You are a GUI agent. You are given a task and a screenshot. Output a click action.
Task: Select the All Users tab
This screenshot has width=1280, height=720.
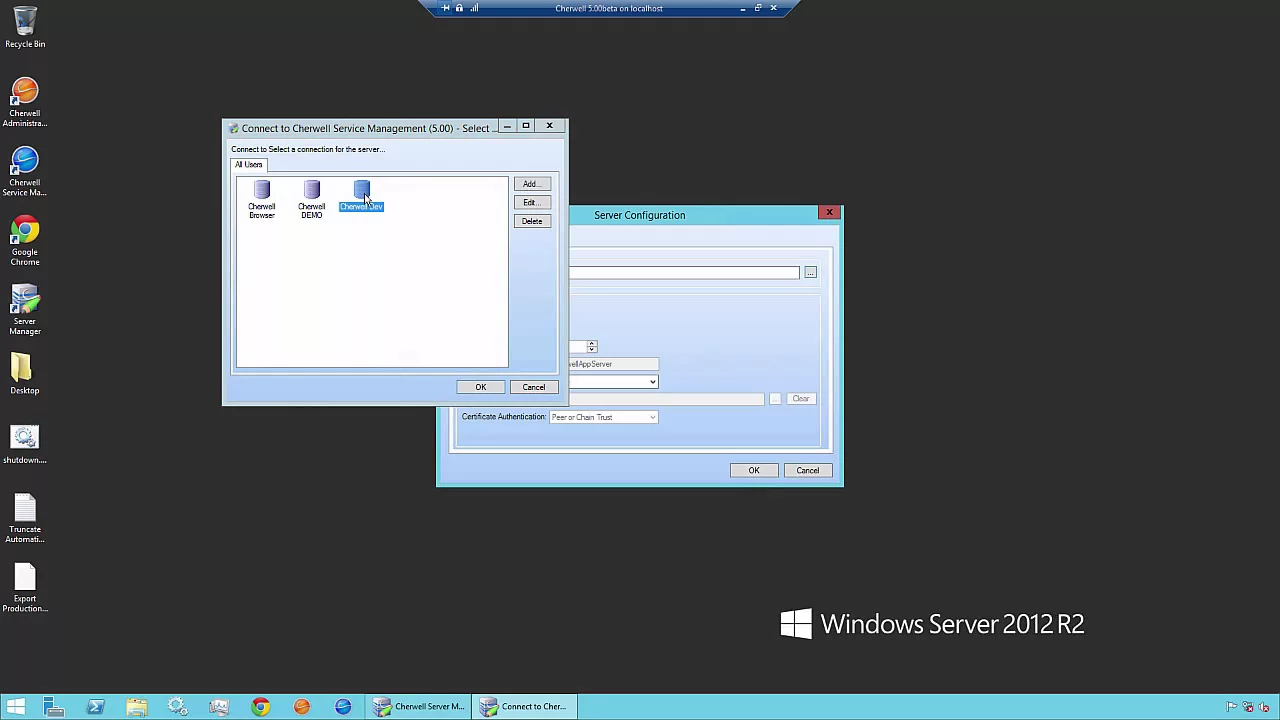tap(249, 164)
